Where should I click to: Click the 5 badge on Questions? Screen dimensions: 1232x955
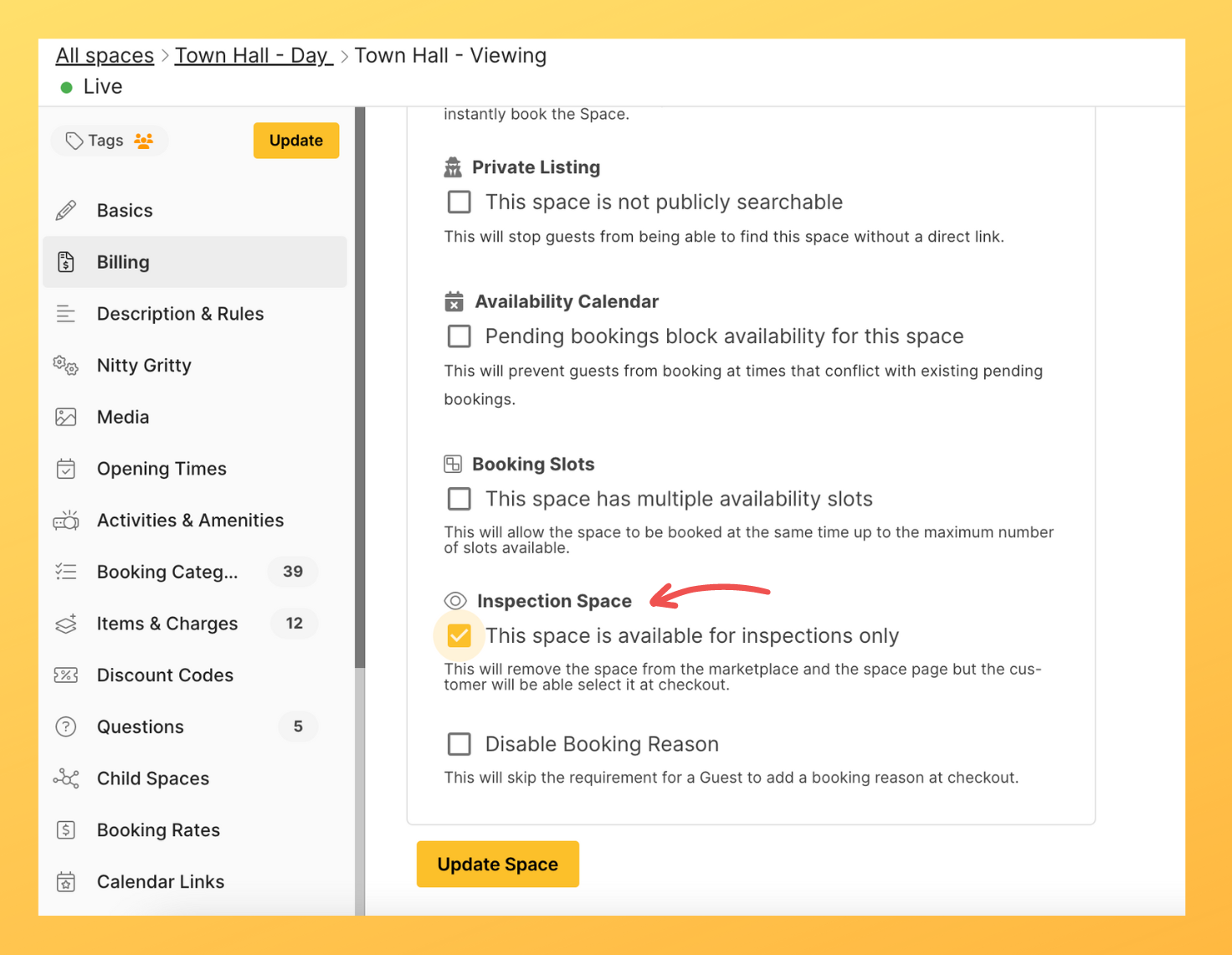point(298,727)
